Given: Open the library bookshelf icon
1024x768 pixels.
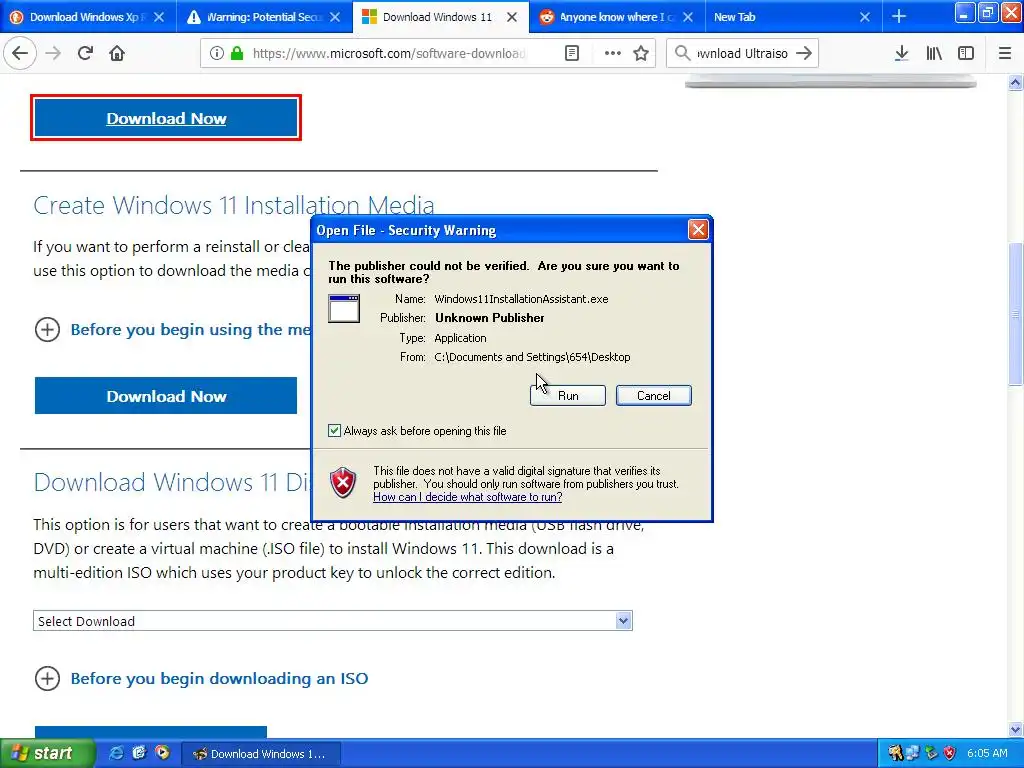Looking at the screenshot, I should (934, 54).
